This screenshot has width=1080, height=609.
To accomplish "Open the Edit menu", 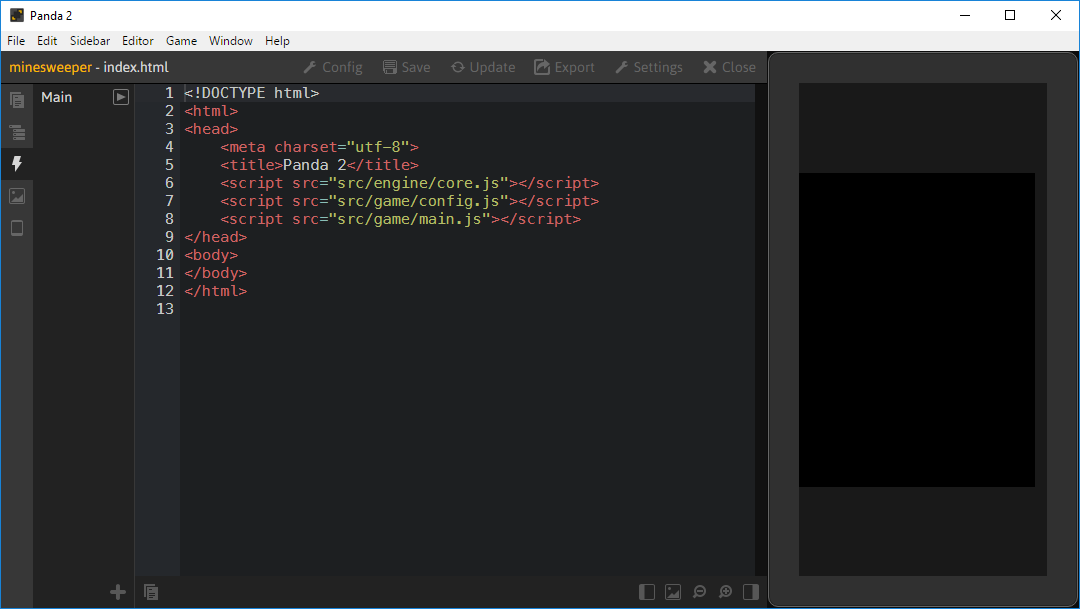I will pos(47,41).
